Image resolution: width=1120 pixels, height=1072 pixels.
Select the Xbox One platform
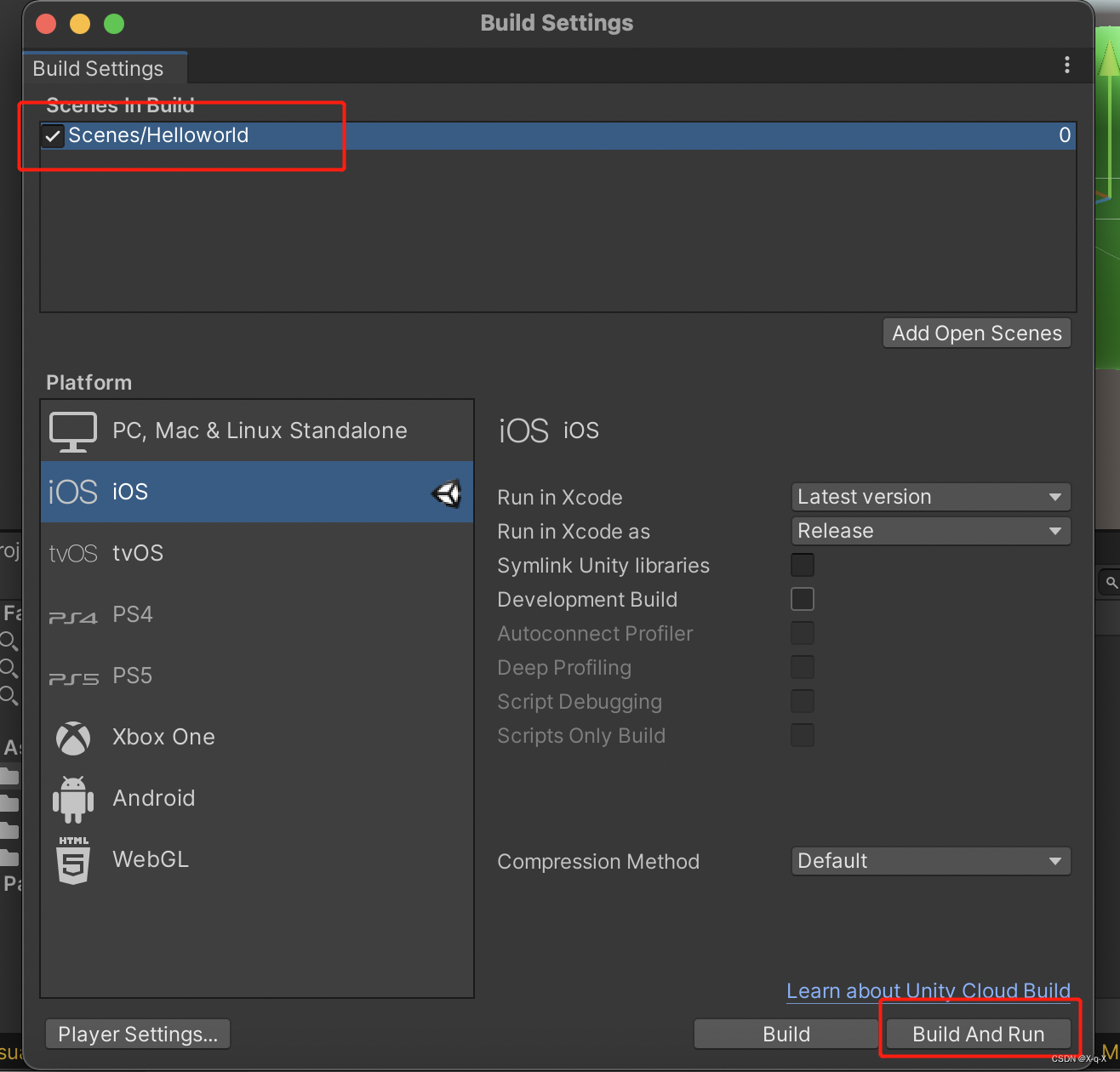(257, 737)
